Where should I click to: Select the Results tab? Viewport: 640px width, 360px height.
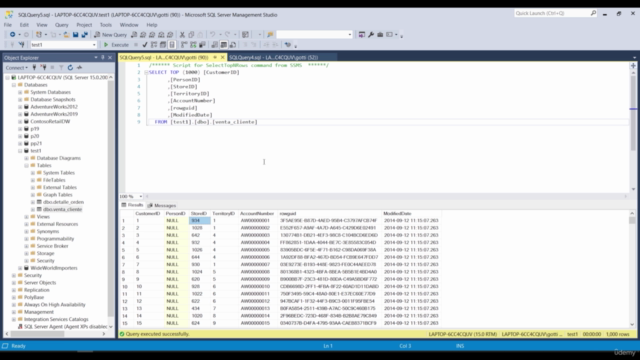coord(132,205)
